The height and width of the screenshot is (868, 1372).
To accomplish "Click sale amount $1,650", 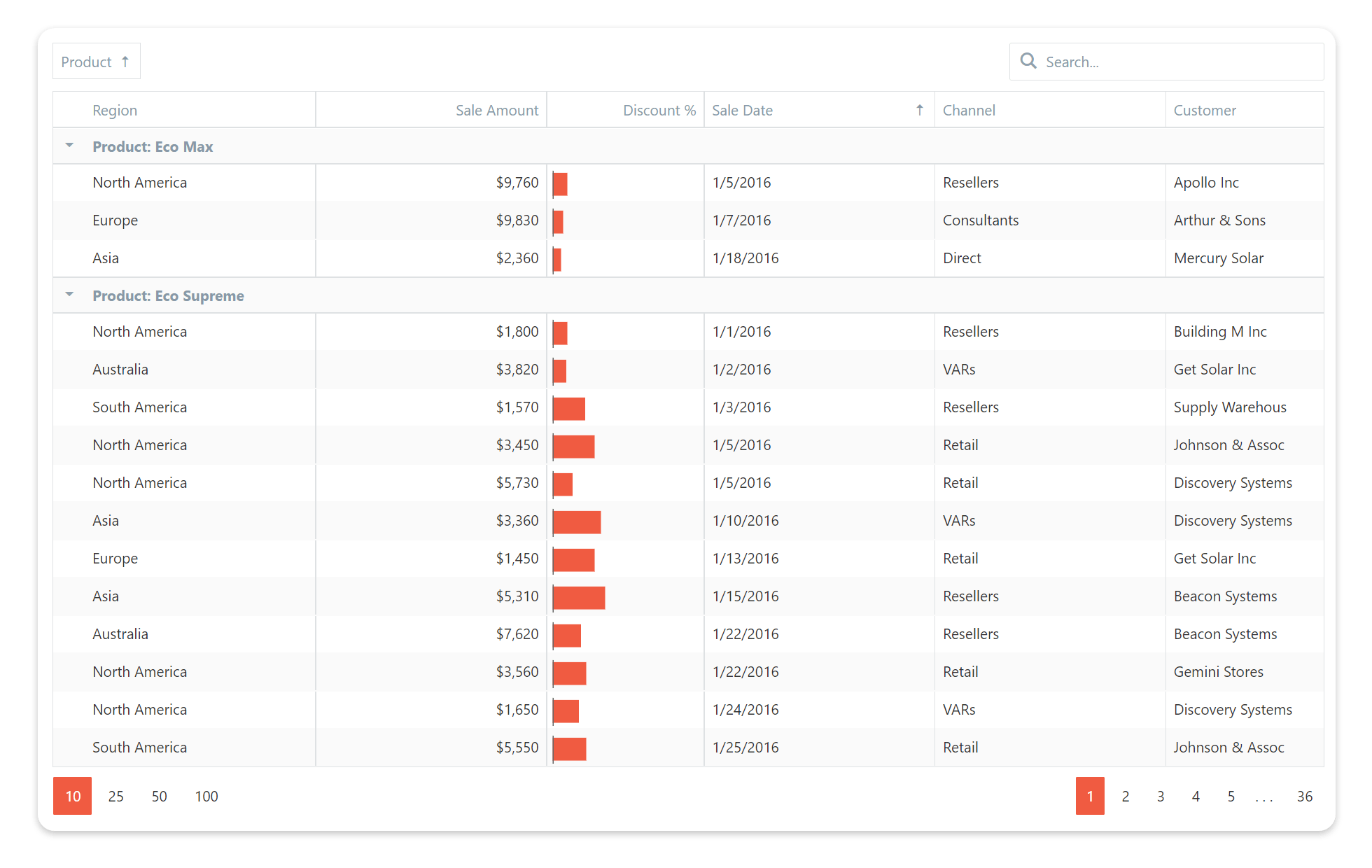I will point(517,710).
